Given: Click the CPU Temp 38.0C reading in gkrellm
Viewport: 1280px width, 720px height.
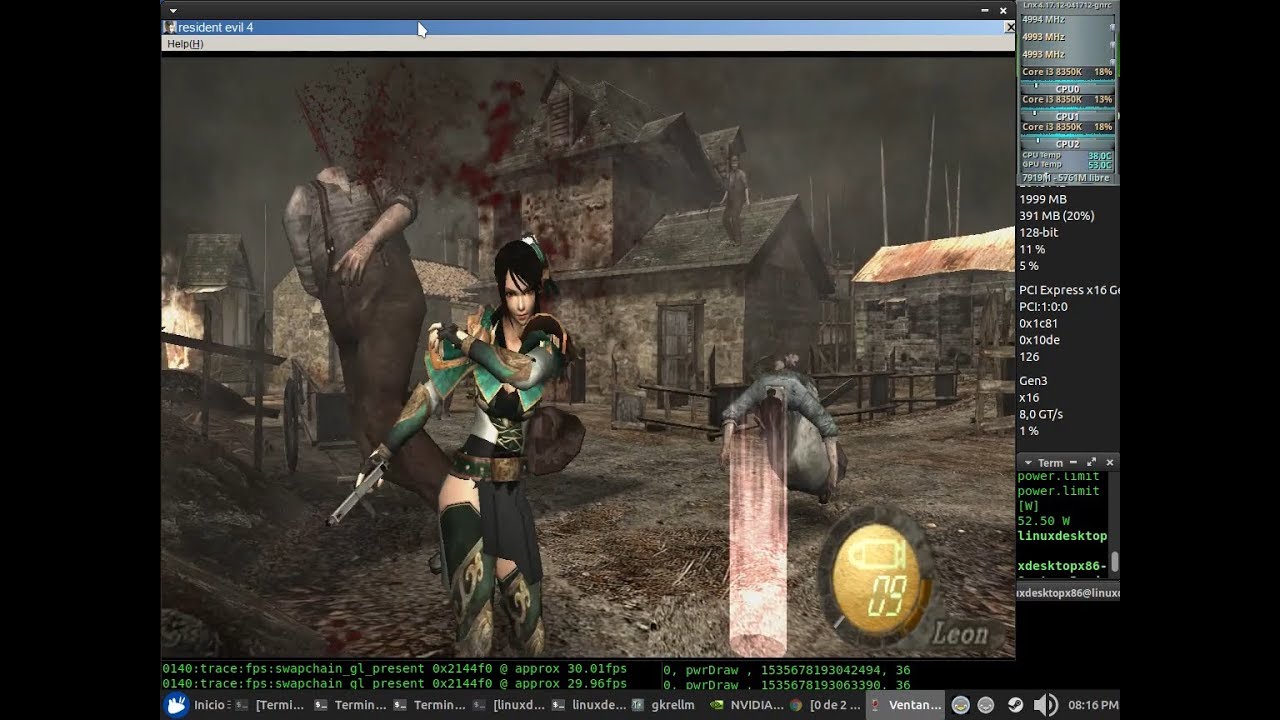Looking at the screenshot, I should click(x=1067, y=156).
